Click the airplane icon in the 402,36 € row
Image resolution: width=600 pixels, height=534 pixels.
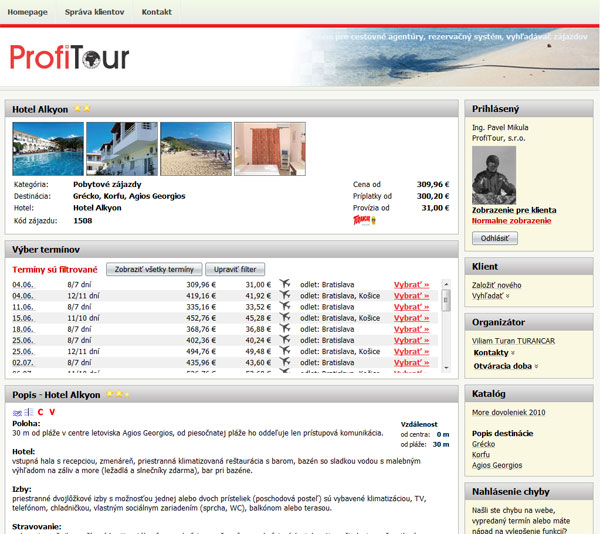click(285, 339)
